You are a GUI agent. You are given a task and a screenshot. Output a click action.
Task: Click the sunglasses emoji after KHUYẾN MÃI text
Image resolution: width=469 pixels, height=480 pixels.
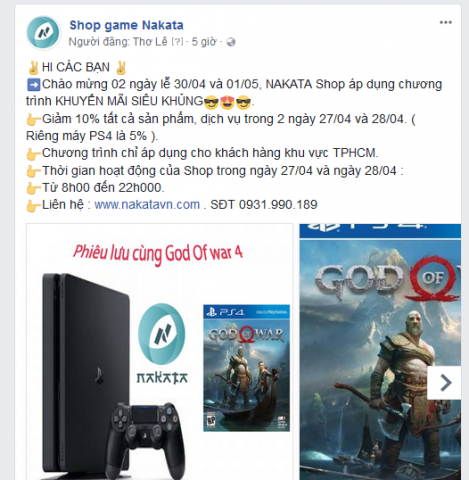(211, 102)
